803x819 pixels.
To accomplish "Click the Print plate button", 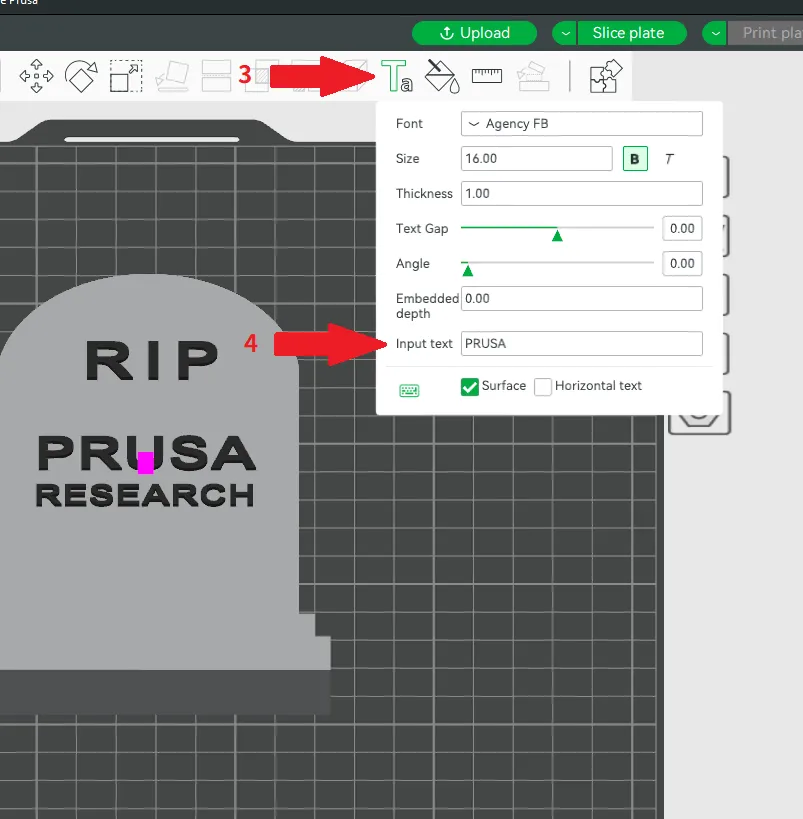I will coord(766,33).
